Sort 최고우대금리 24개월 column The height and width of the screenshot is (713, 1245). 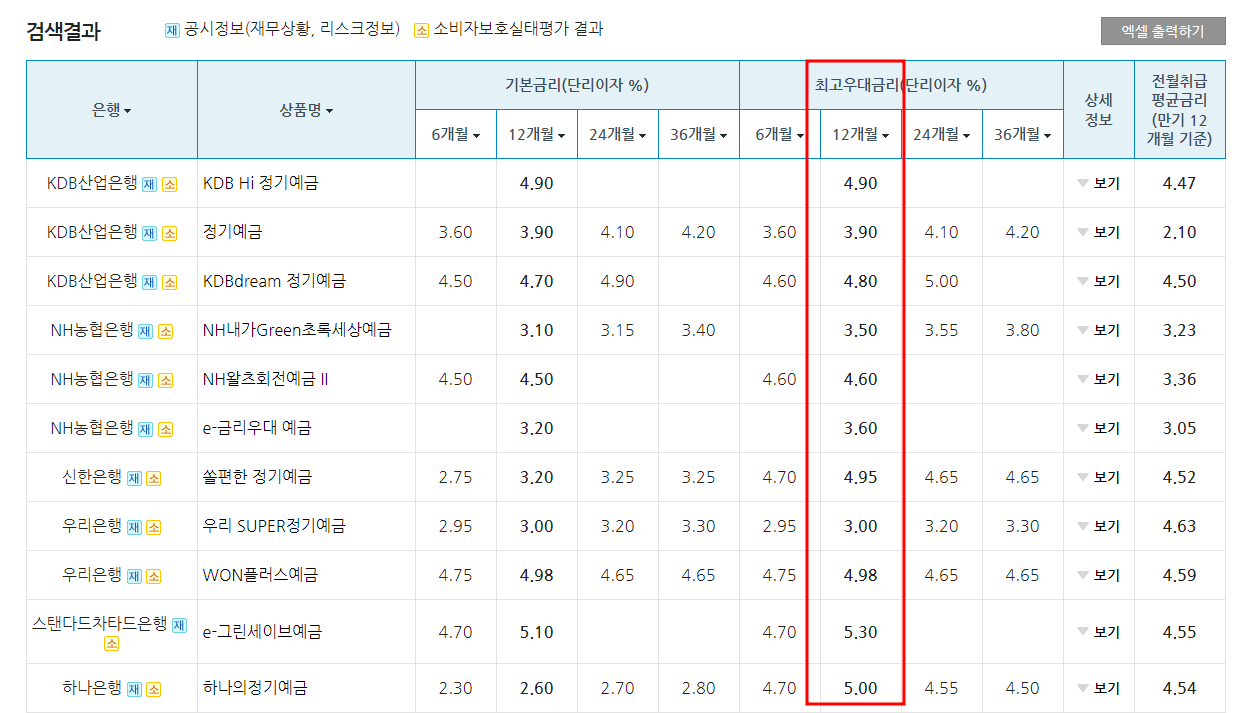(x=942, y=134)
